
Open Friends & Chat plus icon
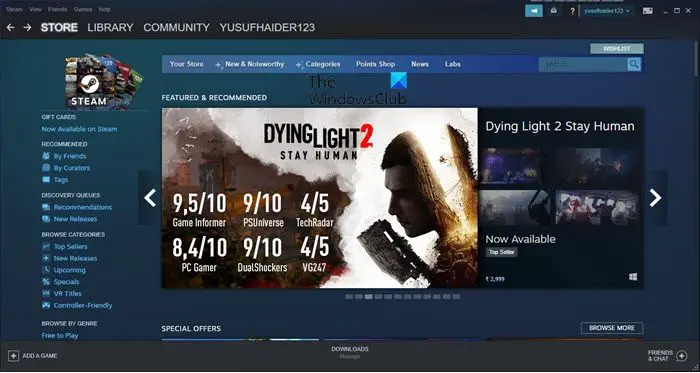[682, 356]
